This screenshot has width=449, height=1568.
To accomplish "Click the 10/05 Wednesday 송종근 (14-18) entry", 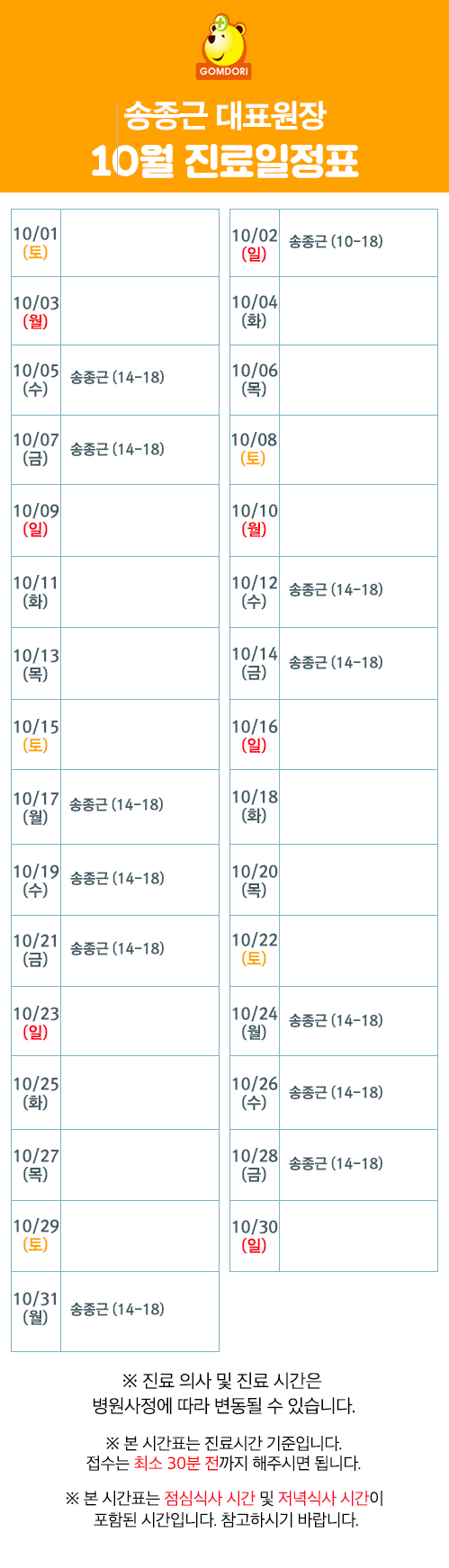I will 117,377.
